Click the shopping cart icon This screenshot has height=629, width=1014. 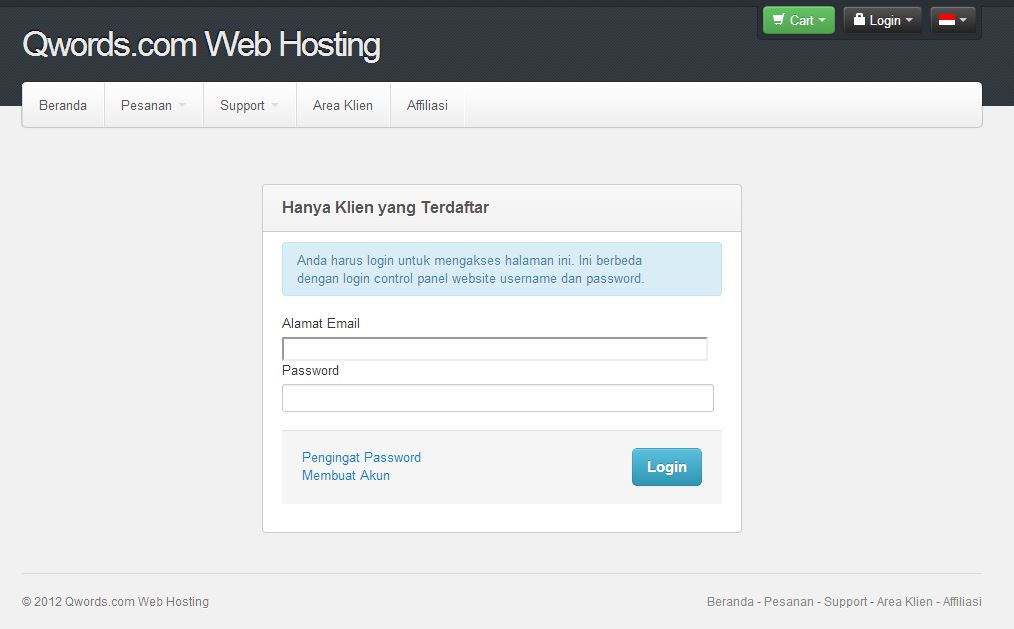778,20
